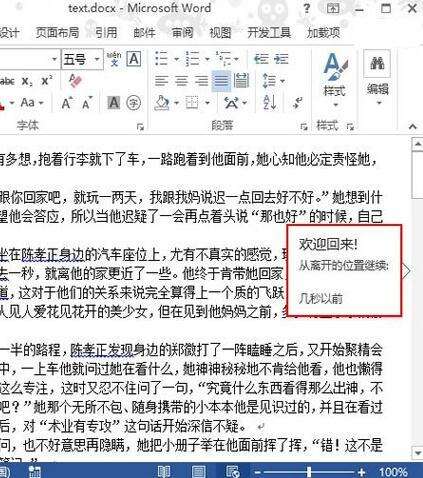This screenshot has width=423, height=478.
Task: Clear all formatting with eraser icon
Action: 75,81
